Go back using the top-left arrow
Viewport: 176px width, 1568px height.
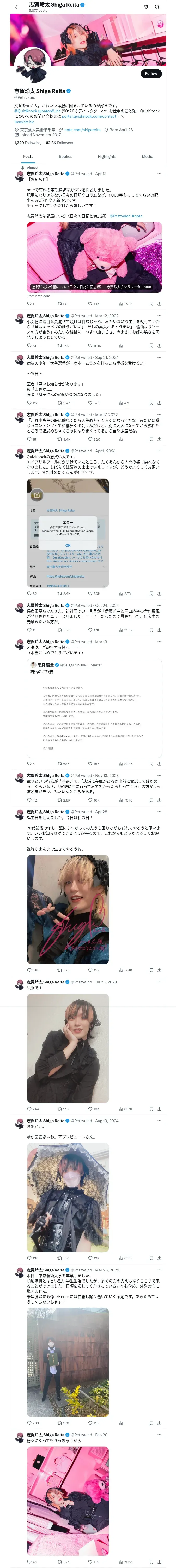[17, 7]
